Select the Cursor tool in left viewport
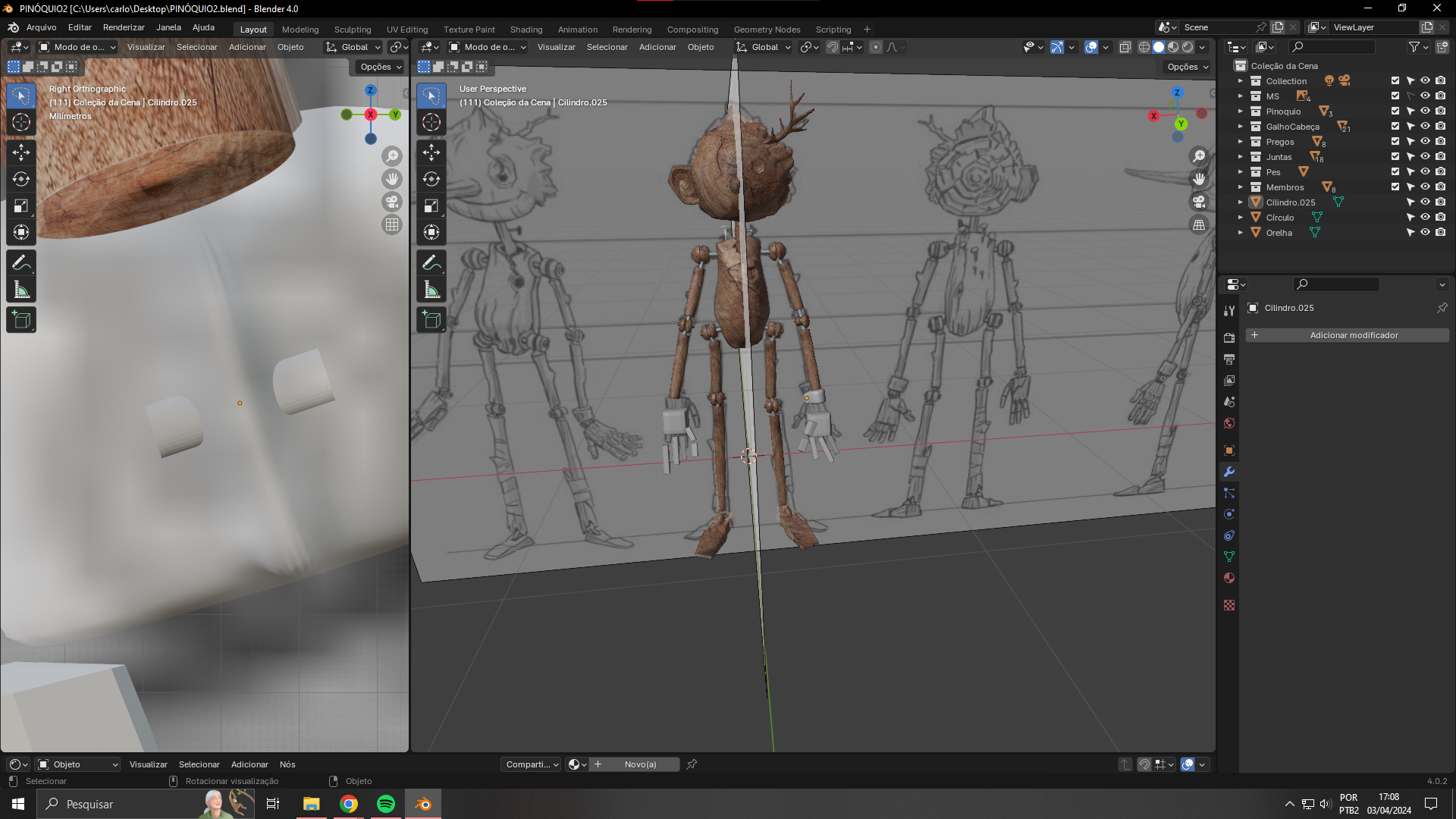 21,122
